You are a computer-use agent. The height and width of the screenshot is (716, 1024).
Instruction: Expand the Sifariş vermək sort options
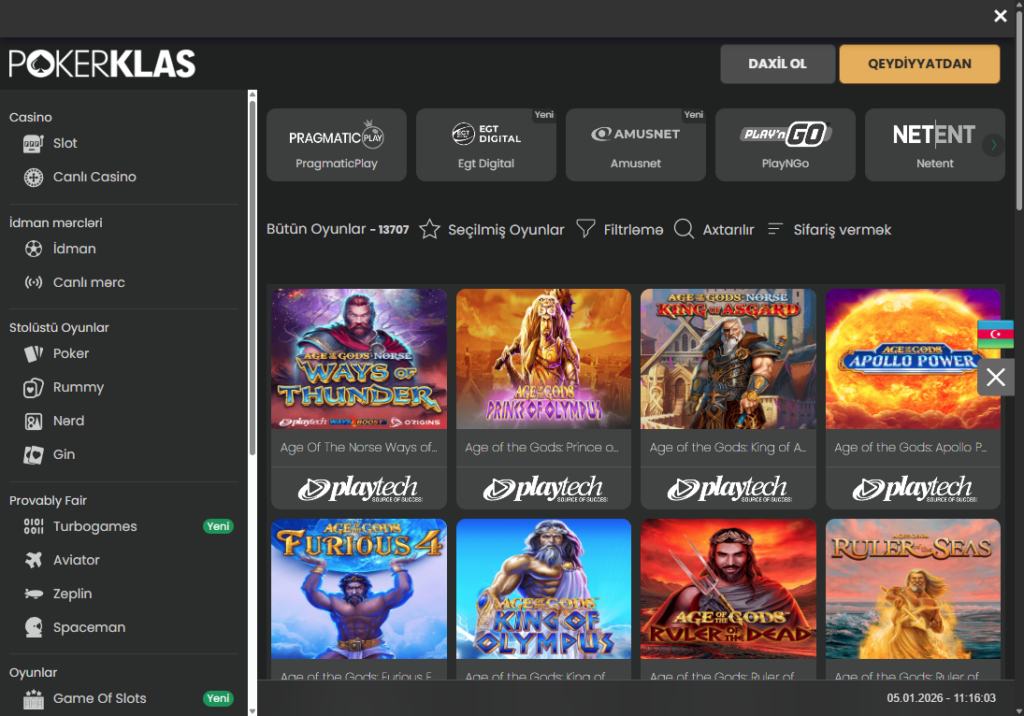(829, 230)
